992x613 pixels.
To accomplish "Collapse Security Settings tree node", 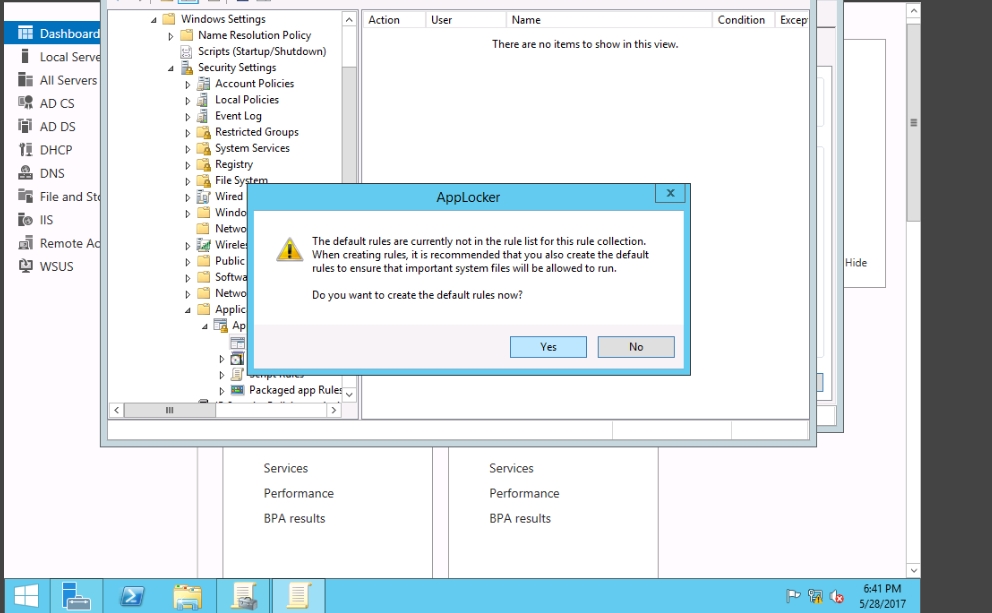I will 171,68.
